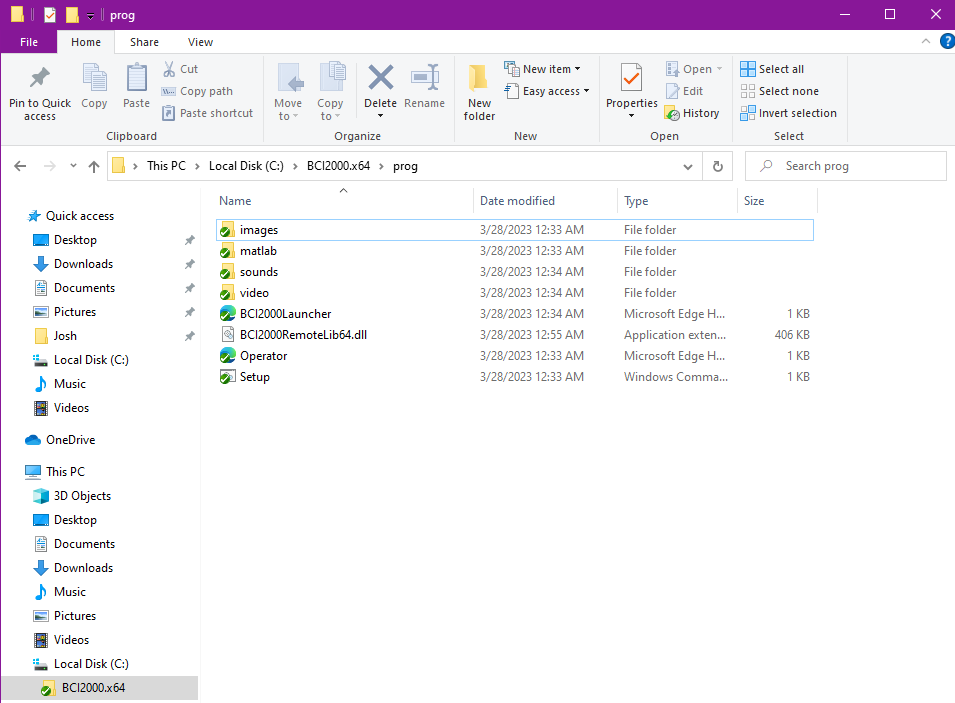Screen dimensions: 955x703
Task: Click the Cut scissors command
Action: (x=181, y=69)
